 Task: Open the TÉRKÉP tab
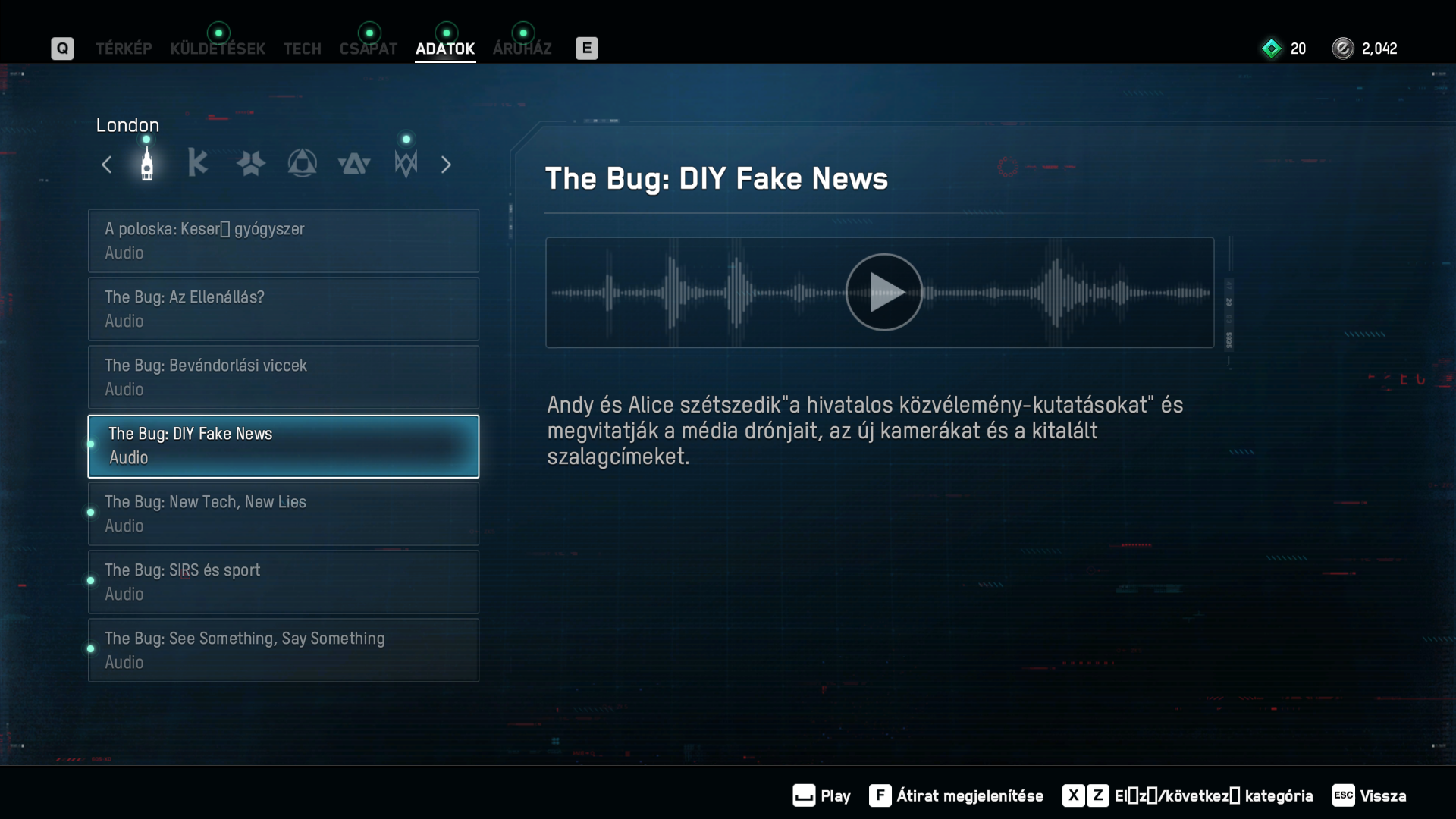pyautogui.click(x=124, y=49)
